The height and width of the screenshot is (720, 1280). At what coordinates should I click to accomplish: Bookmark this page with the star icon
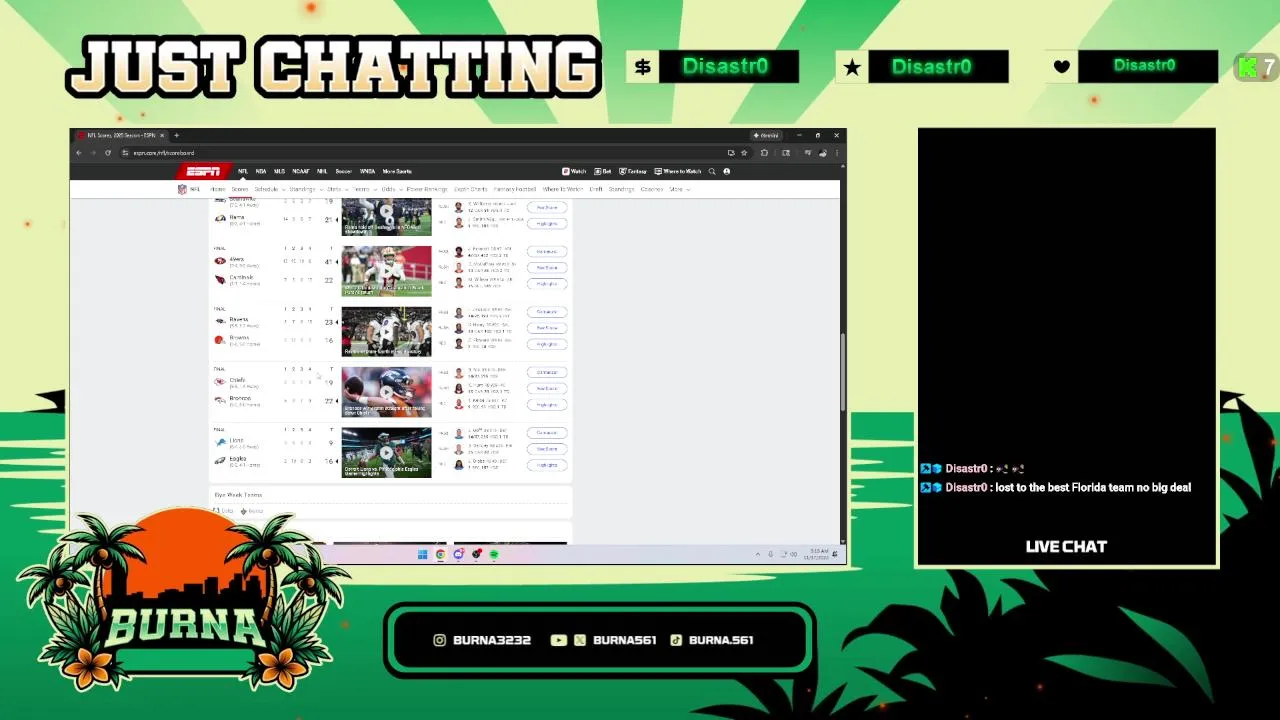[744, 153]
